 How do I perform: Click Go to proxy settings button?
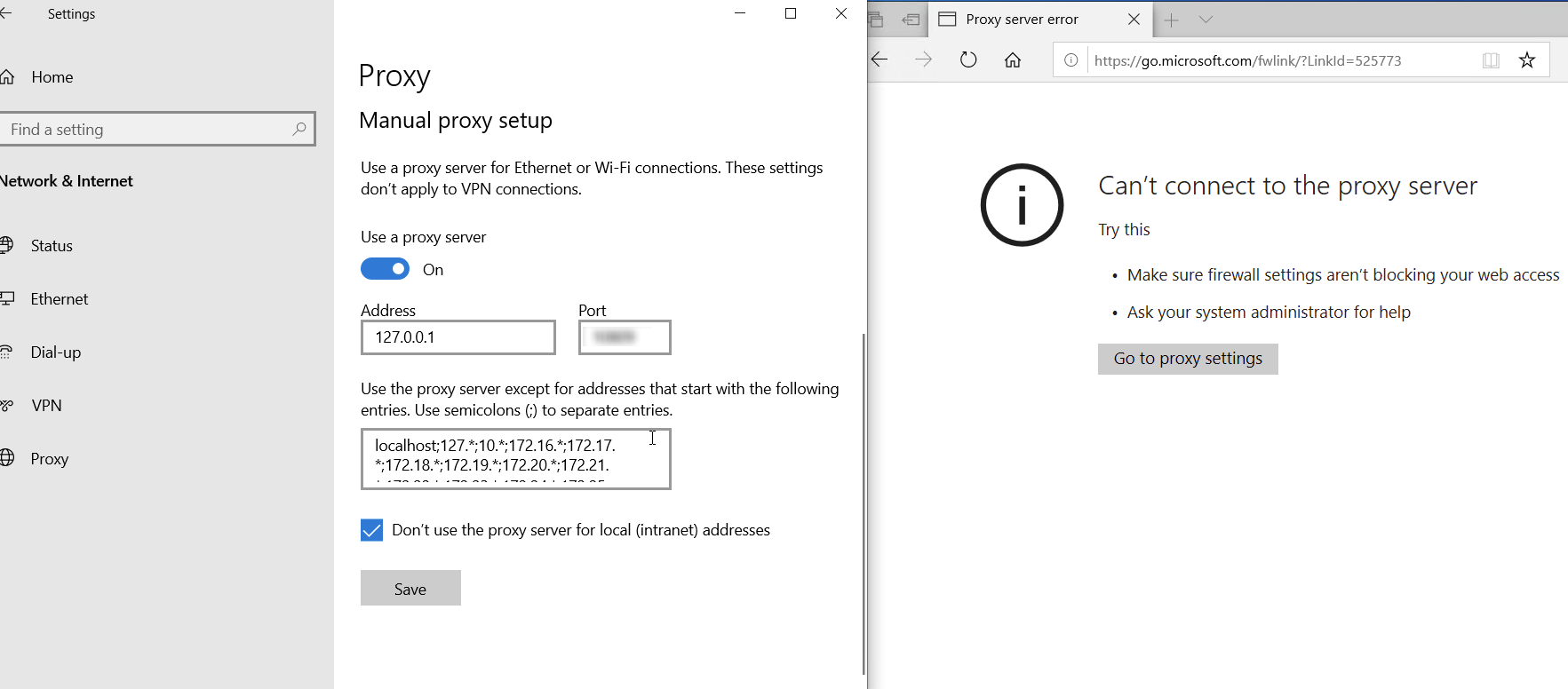[x=1188, y=359]
